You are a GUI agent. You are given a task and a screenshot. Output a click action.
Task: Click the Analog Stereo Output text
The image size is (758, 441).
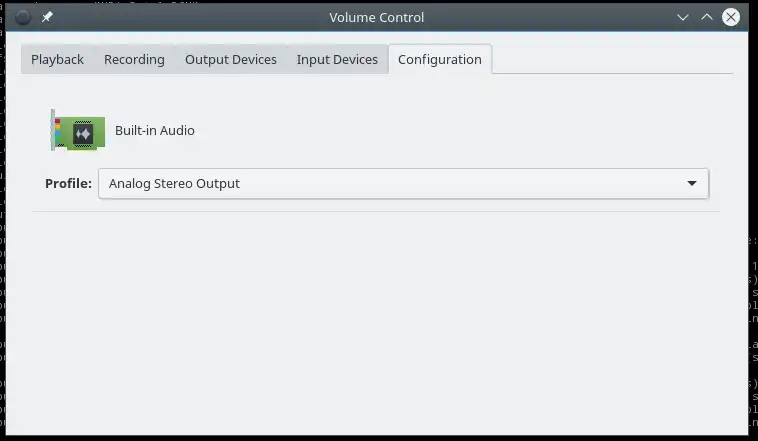tap(174, 184)
